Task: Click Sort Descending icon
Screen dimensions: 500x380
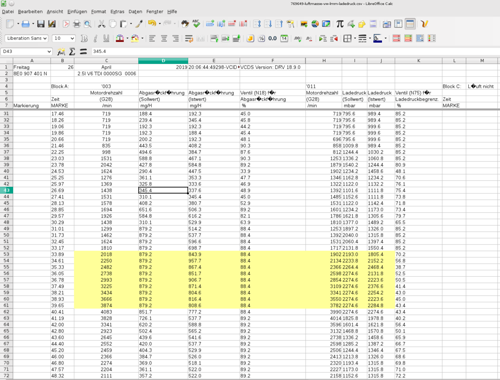Action: point(279,24)
